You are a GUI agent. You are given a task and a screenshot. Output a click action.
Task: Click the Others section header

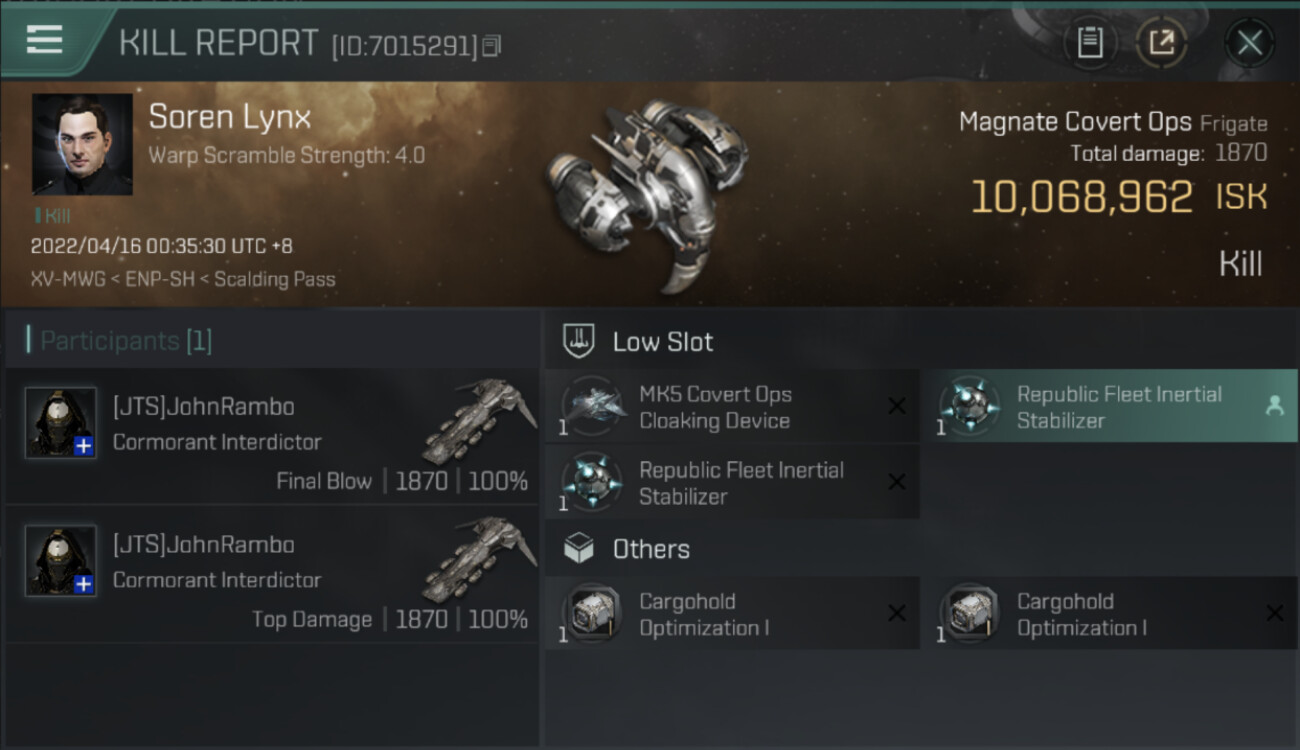(650, 549)
